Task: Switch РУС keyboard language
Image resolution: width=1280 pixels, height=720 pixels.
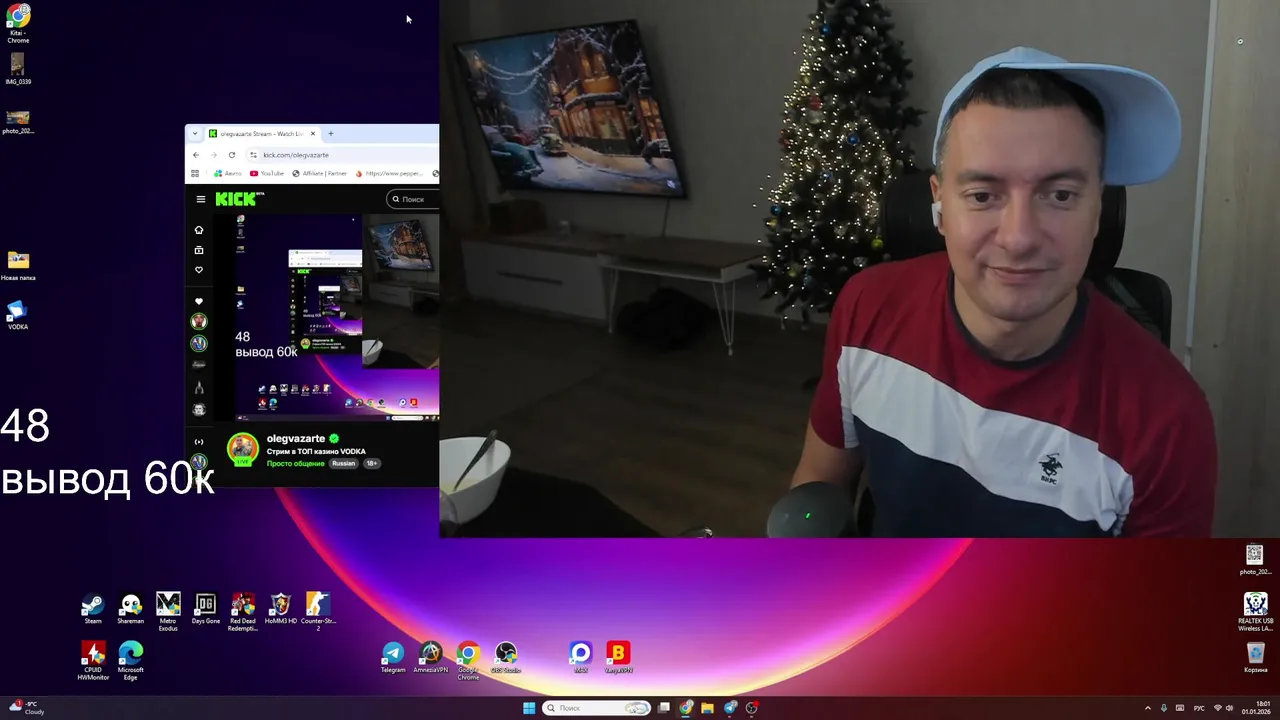Action: 1199,708
